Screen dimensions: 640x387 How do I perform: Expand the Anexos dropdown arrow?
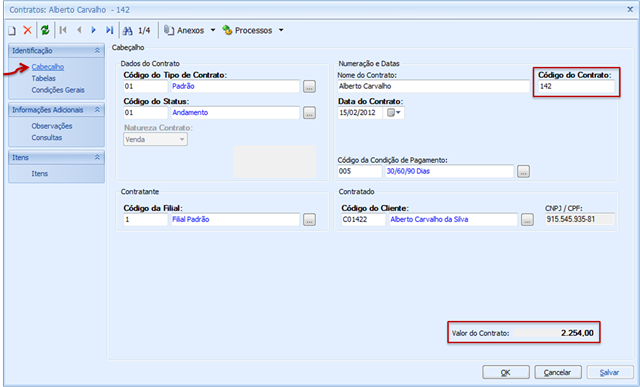click(x=213, y=30)
